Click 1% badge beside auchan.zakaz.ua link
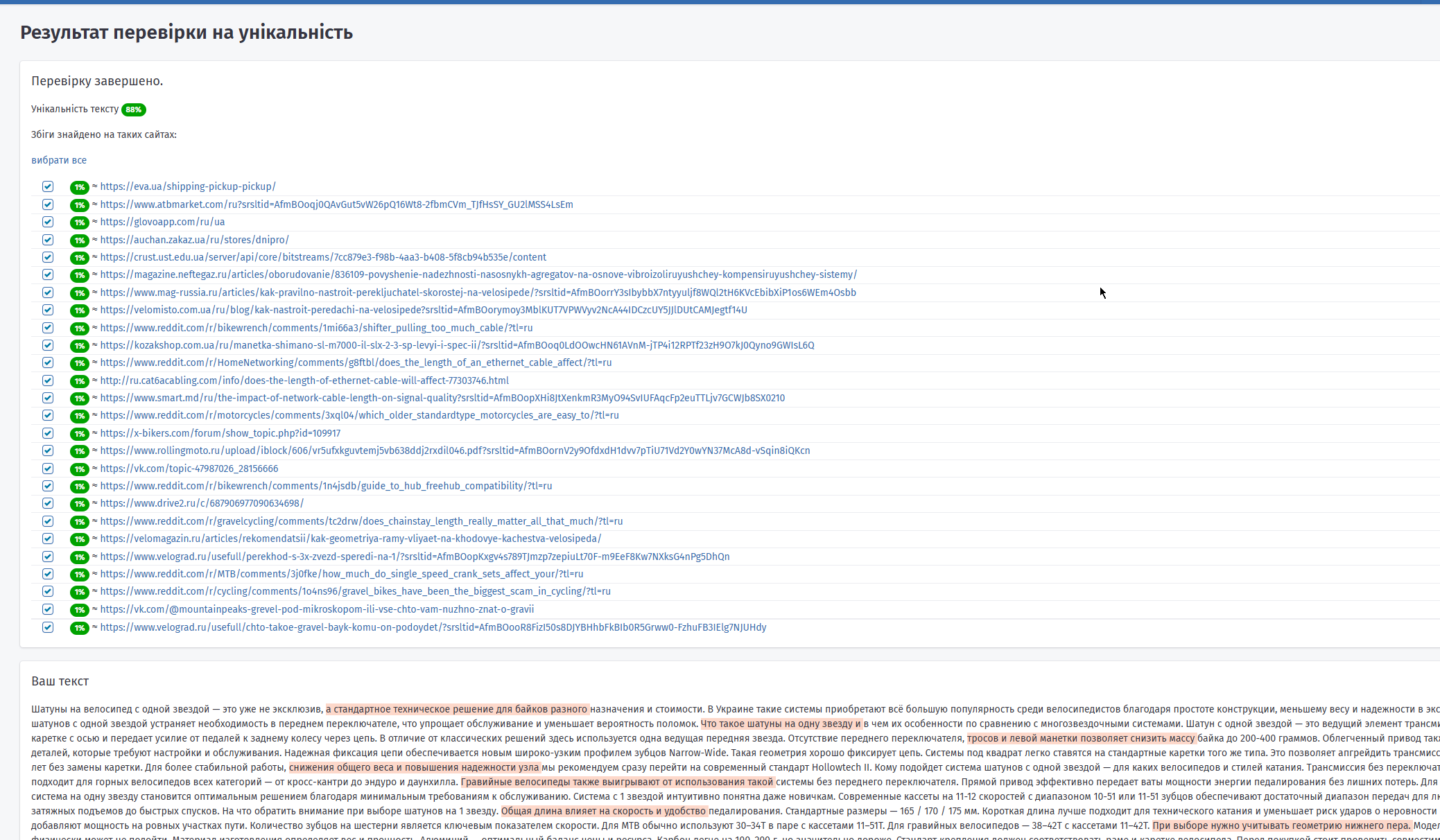 (79, 240)
